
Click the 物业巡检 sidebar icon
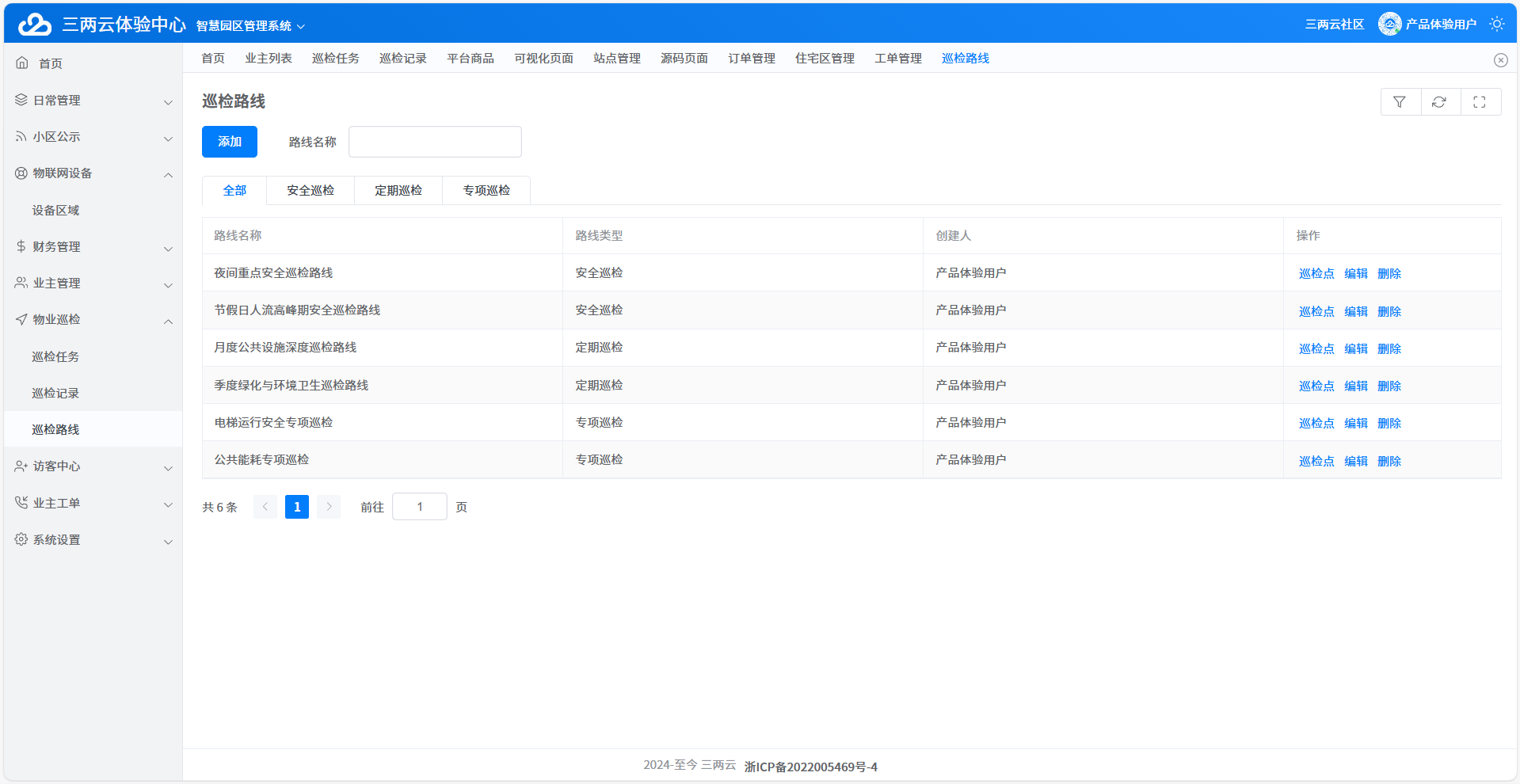click(x=20, y=319)
